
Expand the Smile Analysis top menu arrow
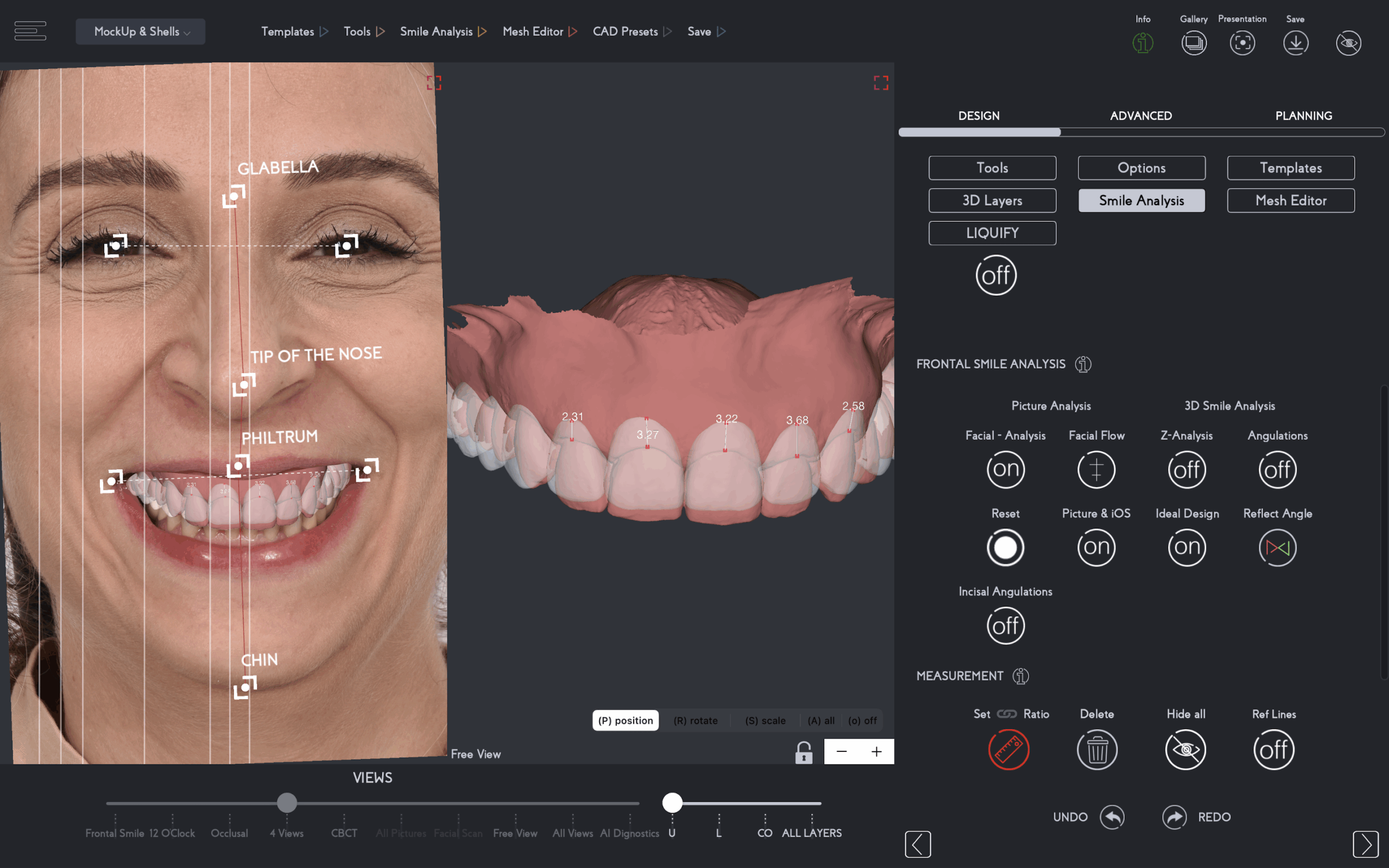tap(482, 31)
